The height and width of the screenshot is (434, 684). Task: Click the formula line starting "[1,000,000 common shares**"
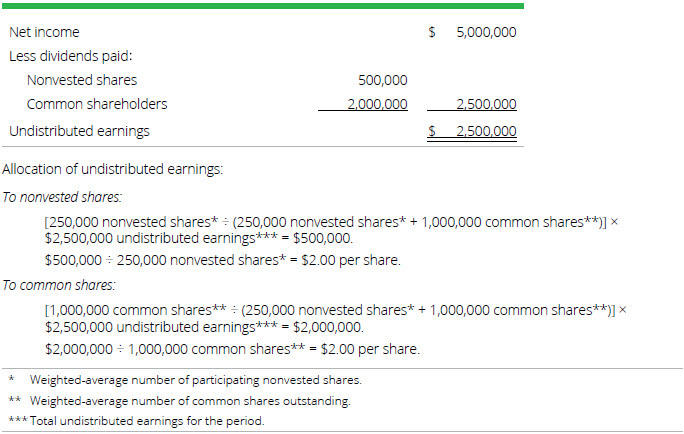coord(335,310)
